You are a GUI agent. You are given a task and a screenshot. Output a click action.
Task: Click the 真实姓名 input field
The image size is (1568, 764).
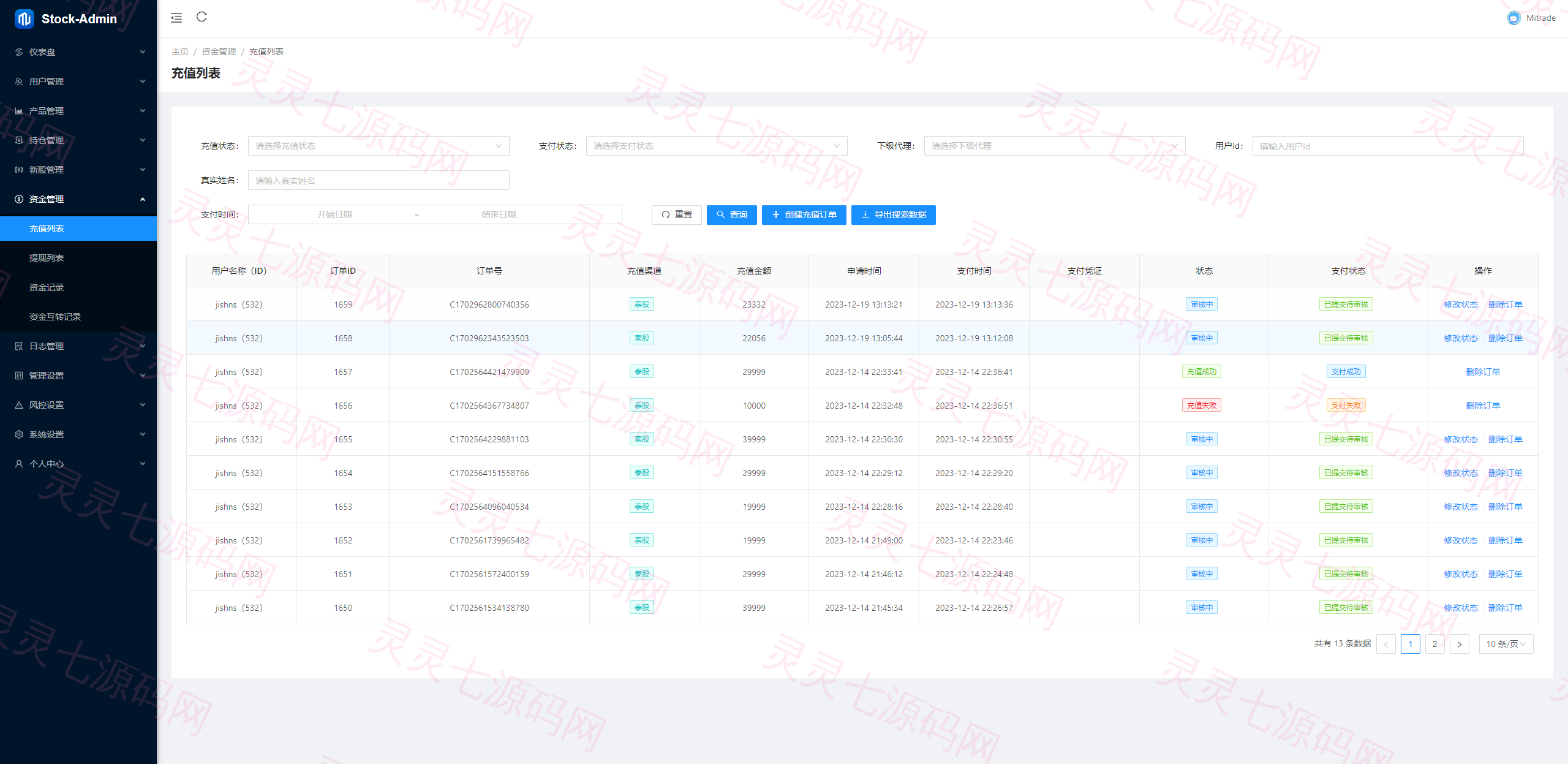[x=379, y=180]
